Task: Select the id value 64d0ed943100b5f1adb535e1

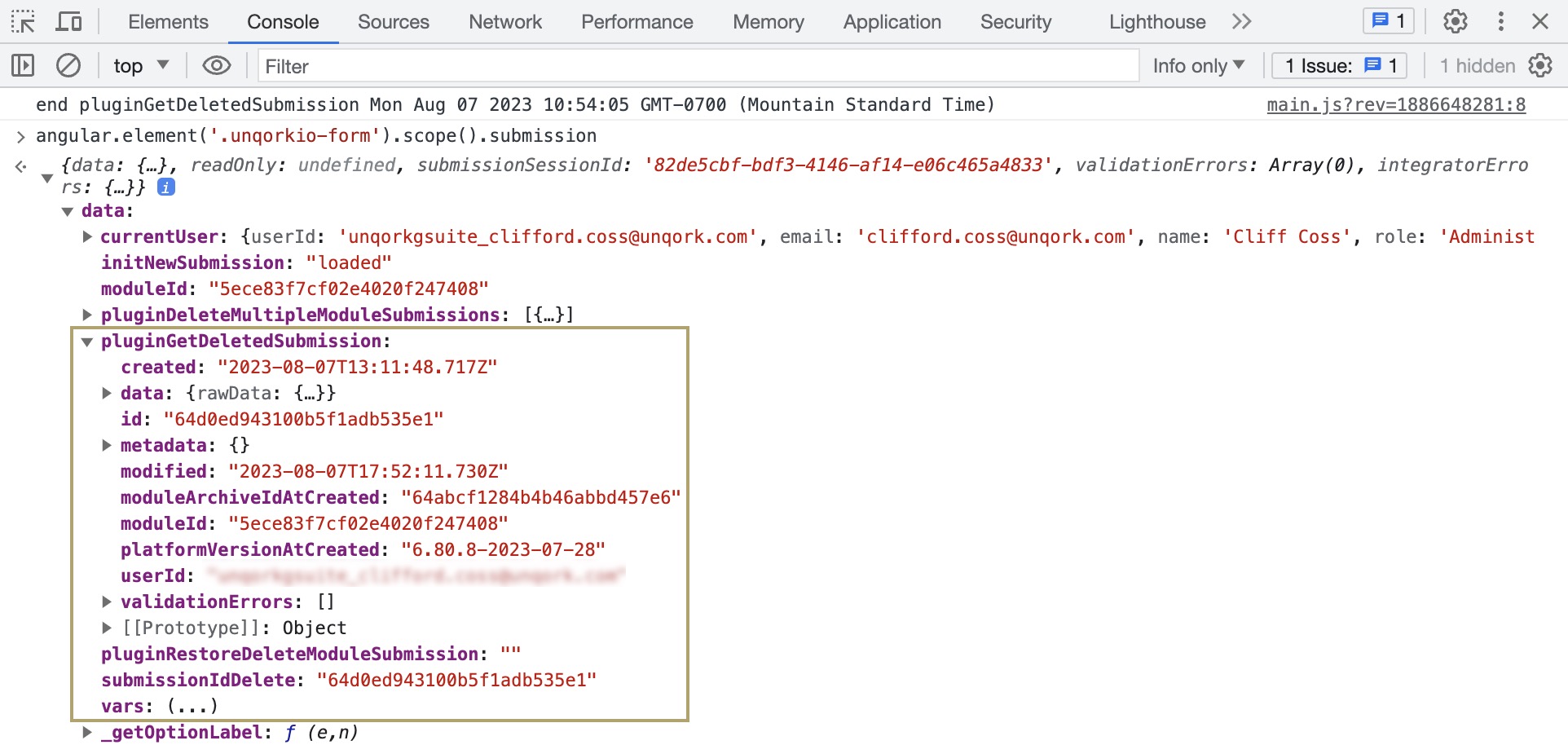Action: 303,419
